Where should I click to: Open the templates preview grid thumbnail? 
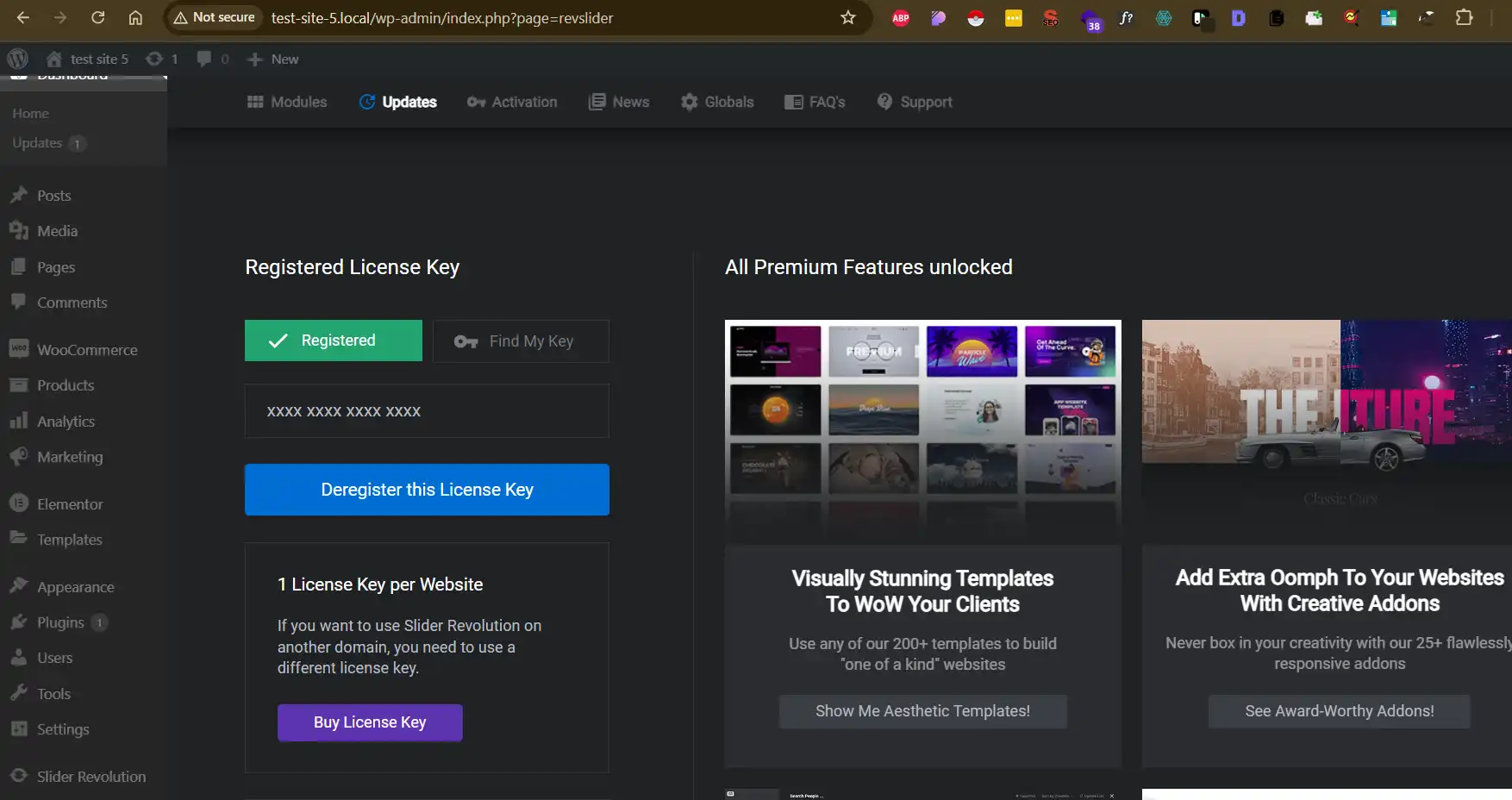(922, 431)
